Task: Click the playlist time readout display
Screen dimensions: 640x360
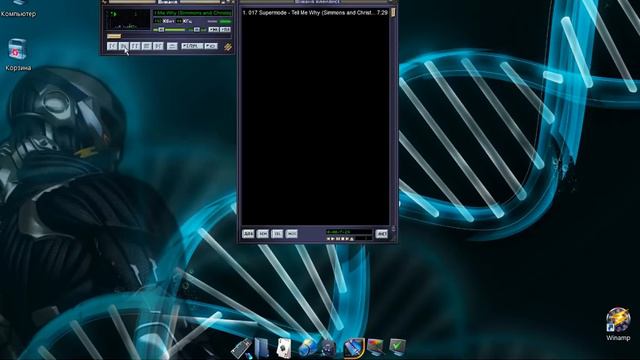Action: click(349, 232)
